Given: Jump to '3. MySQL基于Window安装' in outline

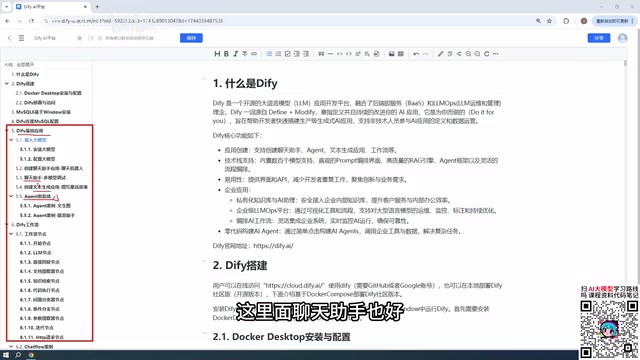Looking at the screenshot, I should [x=41, y=112].
